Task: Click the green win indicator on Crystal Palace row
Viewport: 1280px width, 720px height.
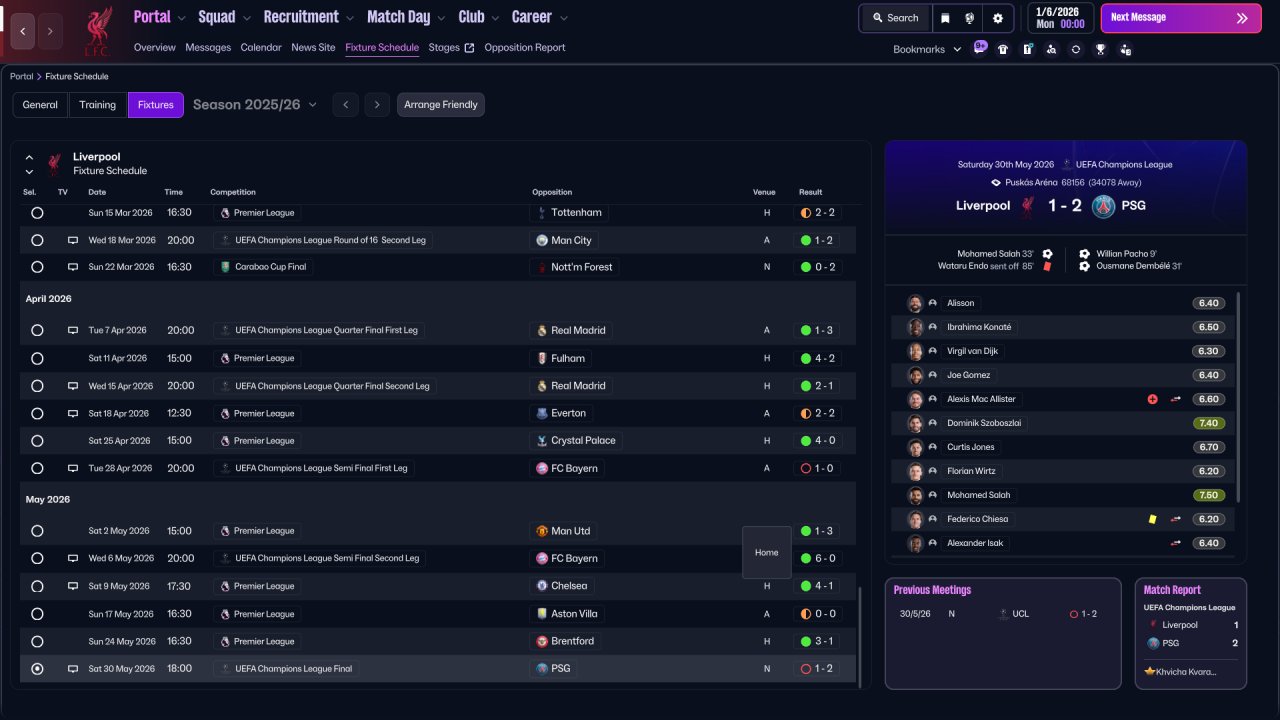Action: click(805, 440)
